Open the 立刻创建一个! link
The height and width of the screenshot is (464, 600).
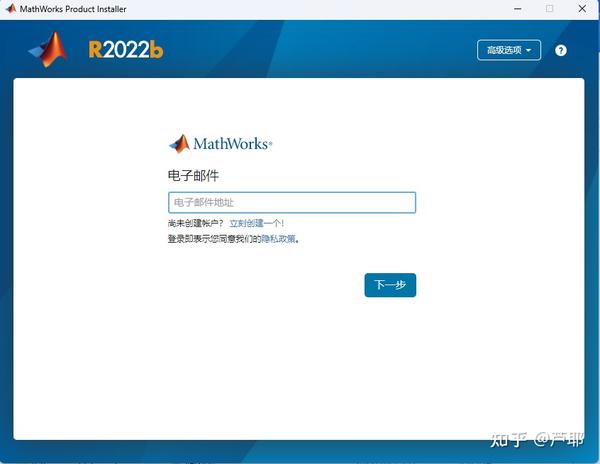pyautogui.click(x=256, y=223)
